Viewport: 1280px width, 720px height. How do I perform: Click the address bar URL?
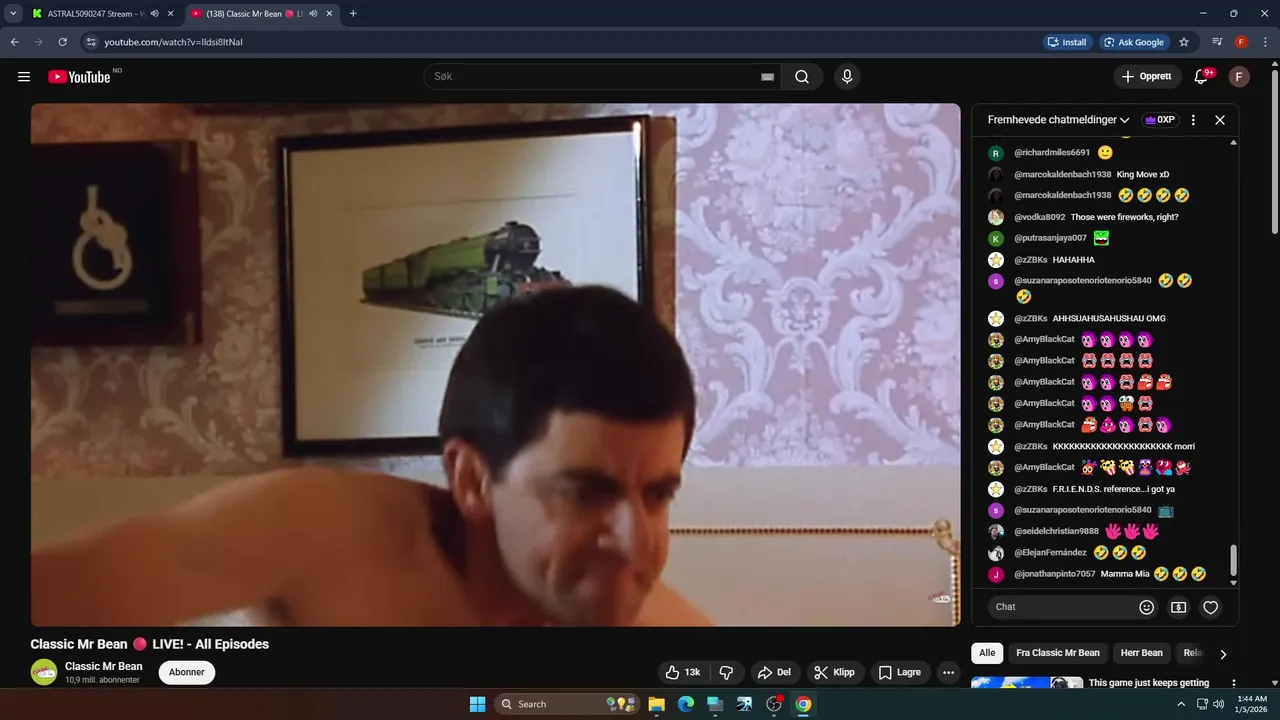click(x=173, y=42)
